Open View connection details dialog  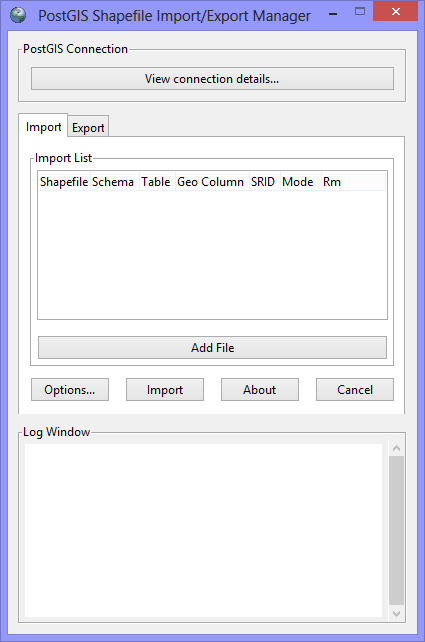[212, 79]
